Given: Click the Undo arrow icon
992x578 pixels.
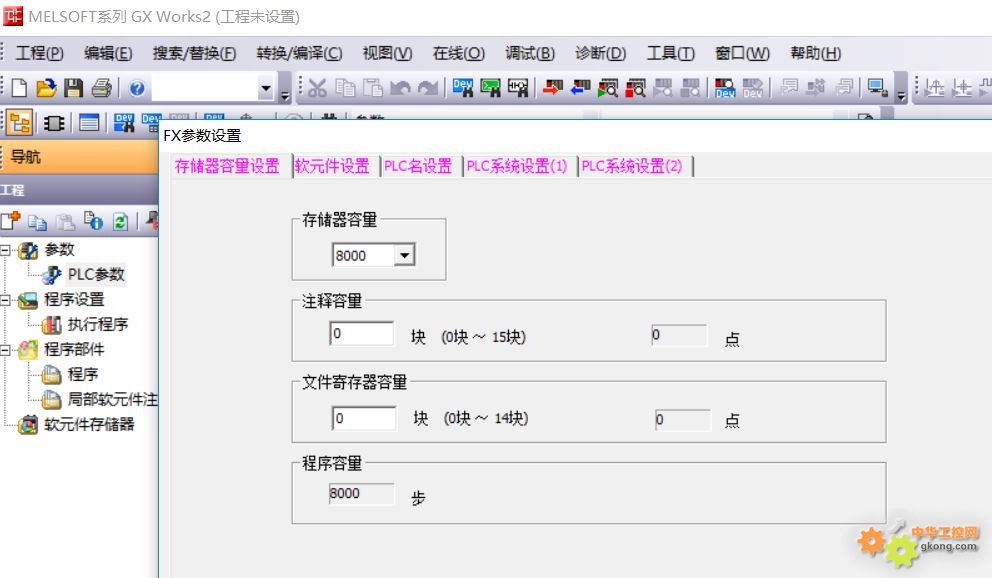Looking at the screenshot, I should [400, 88].
